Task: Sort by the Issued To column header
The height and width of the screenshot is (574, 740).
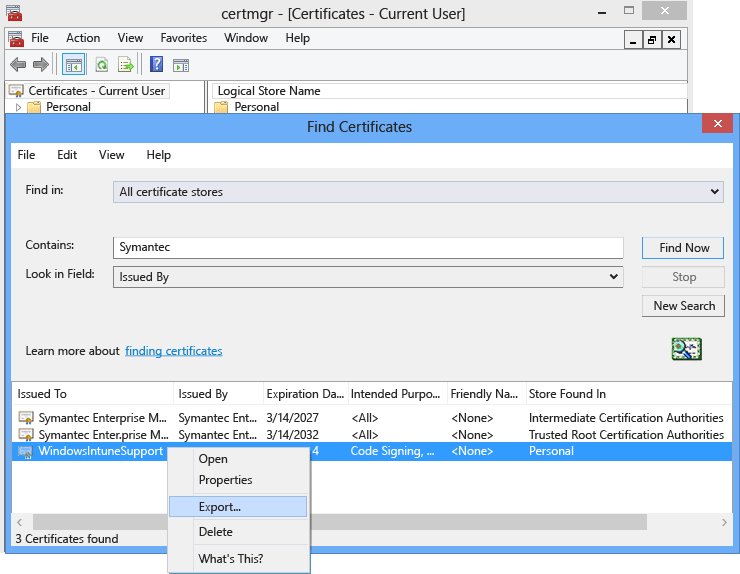Action: (93, 394)
